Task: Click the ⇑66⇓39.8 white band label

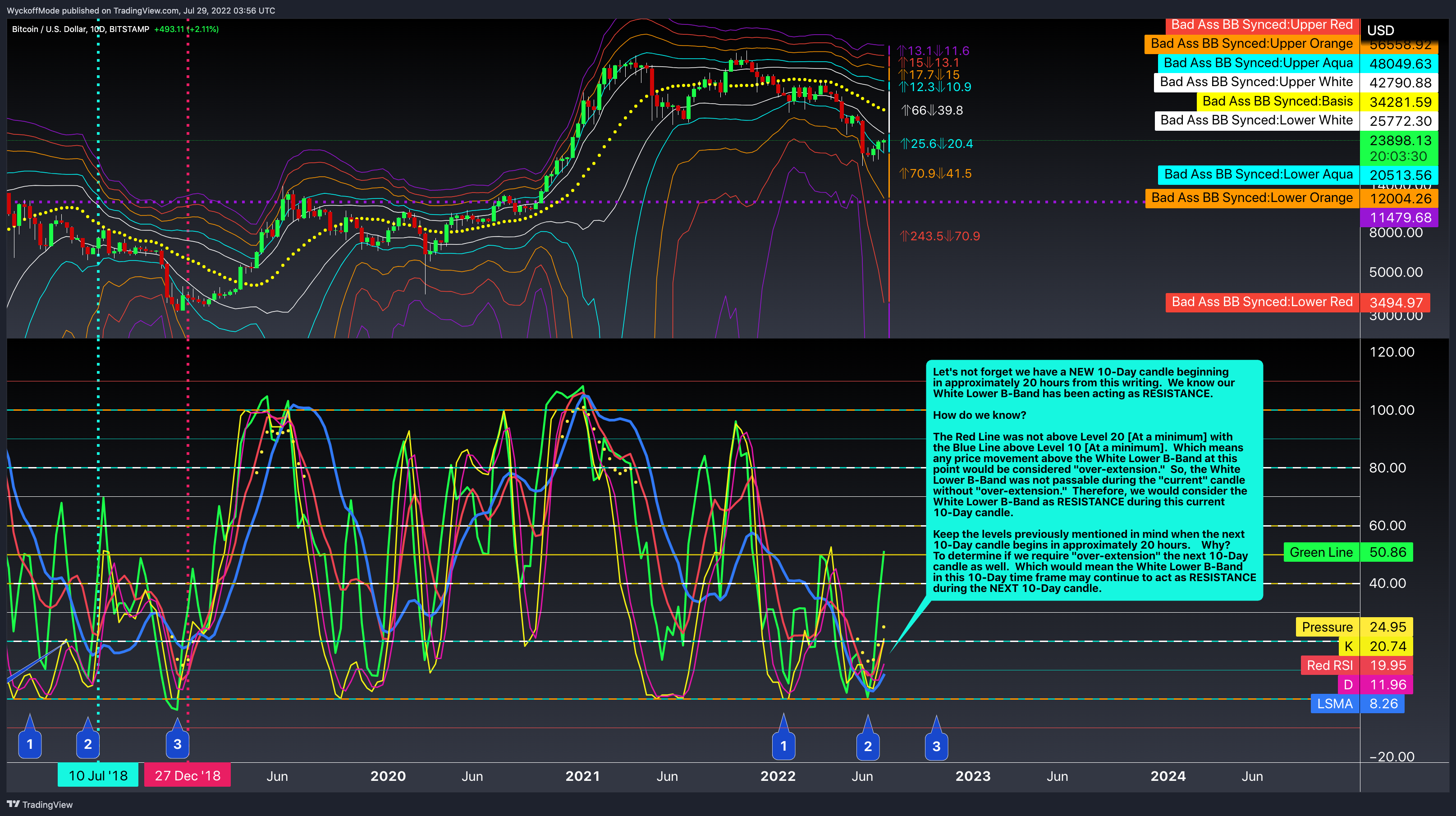Action: (932, 110)
